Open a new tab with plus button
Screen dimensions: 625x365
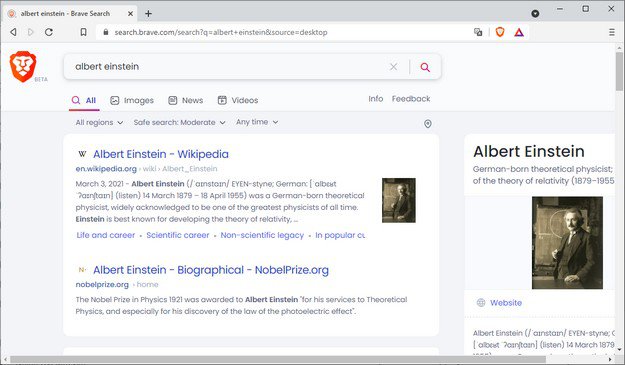coord(148,14)
